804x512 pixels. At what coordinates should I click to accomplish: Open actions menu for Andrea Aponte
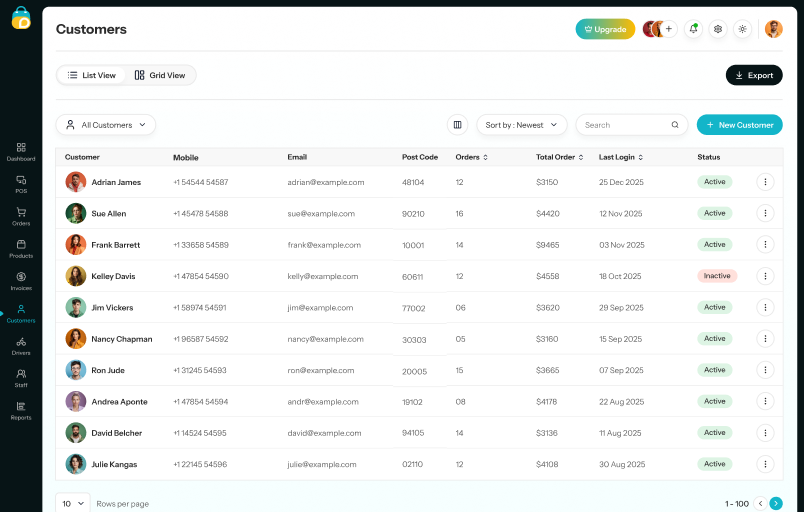tap(765, 401)
